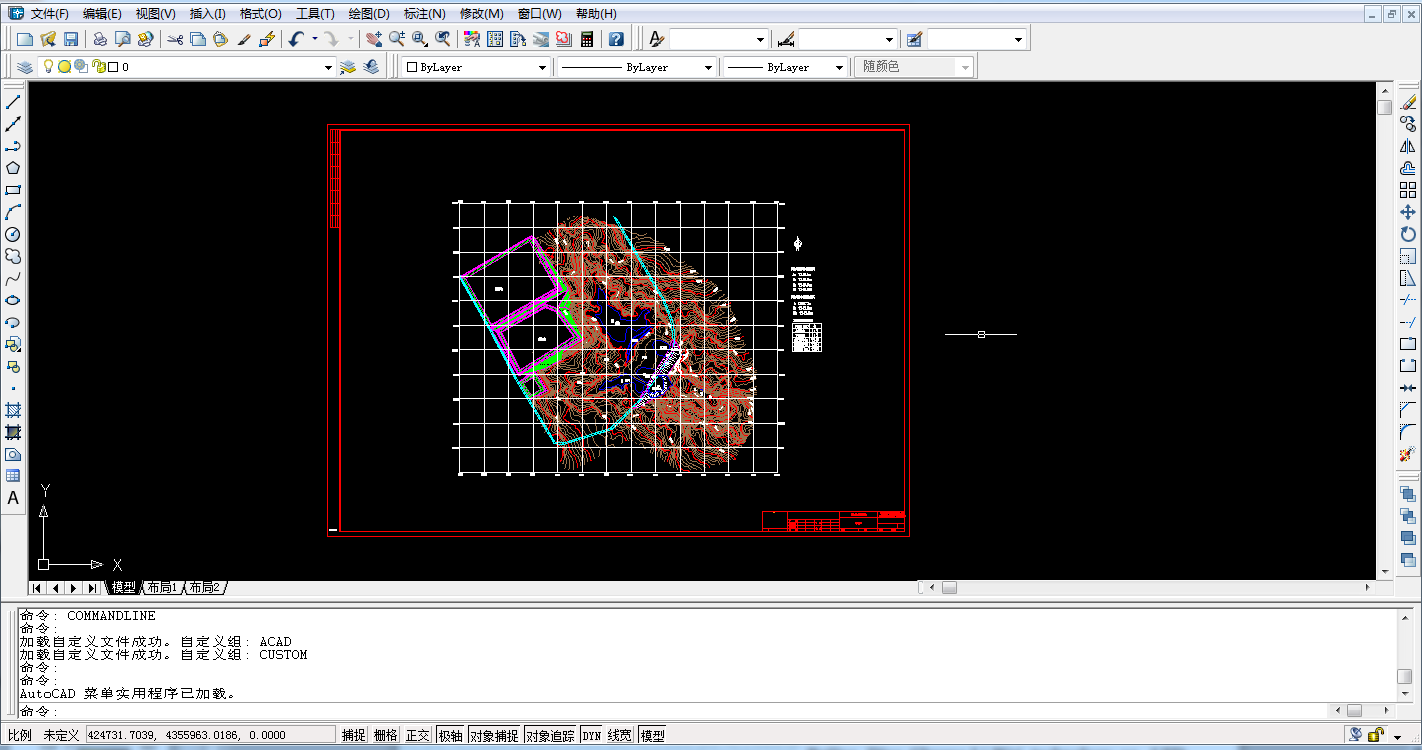
Task: Open the ByLayer color dropdown
Action: (x=543, y=67)
